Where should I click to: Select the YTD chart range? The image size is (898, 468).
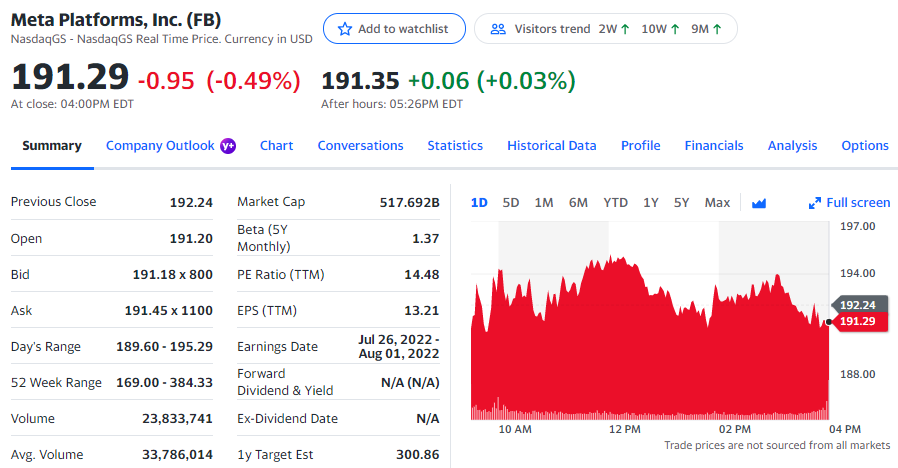[616, 203]
